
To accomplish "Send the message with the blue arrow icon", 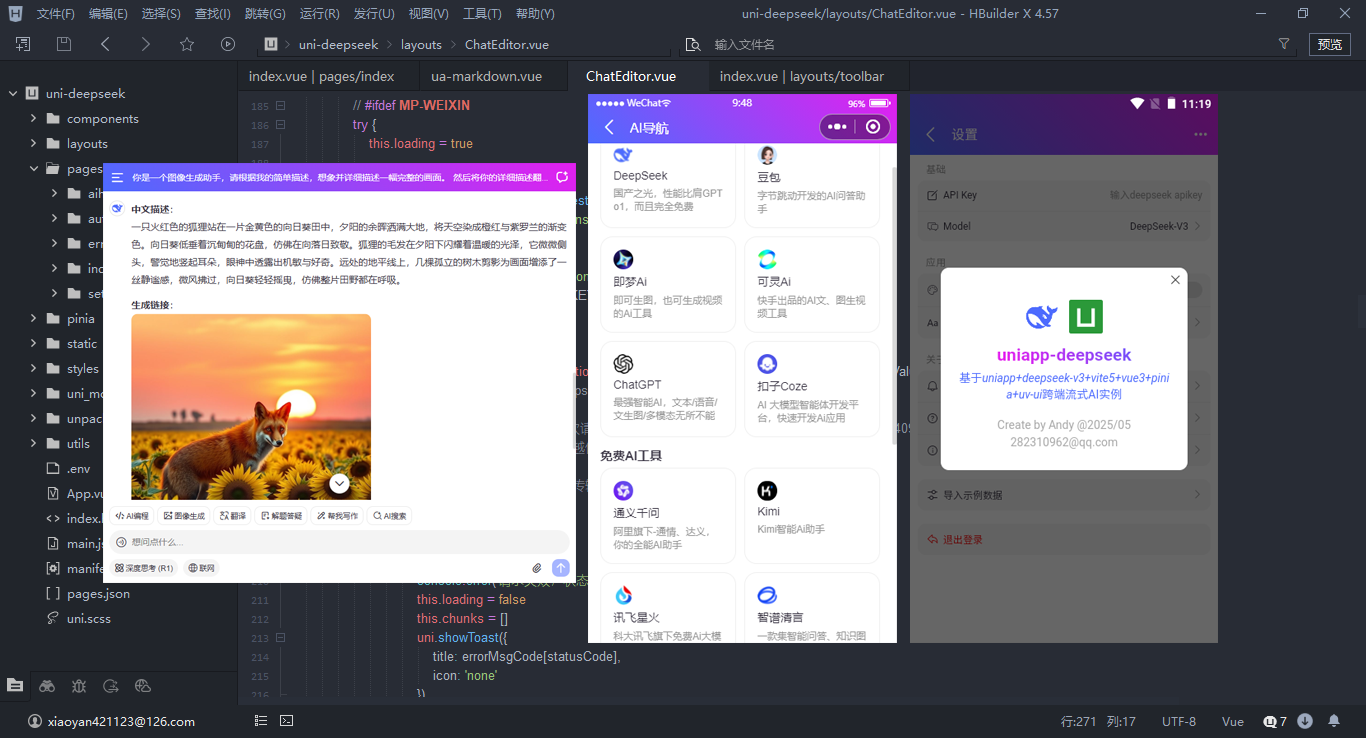I will 561,566.
